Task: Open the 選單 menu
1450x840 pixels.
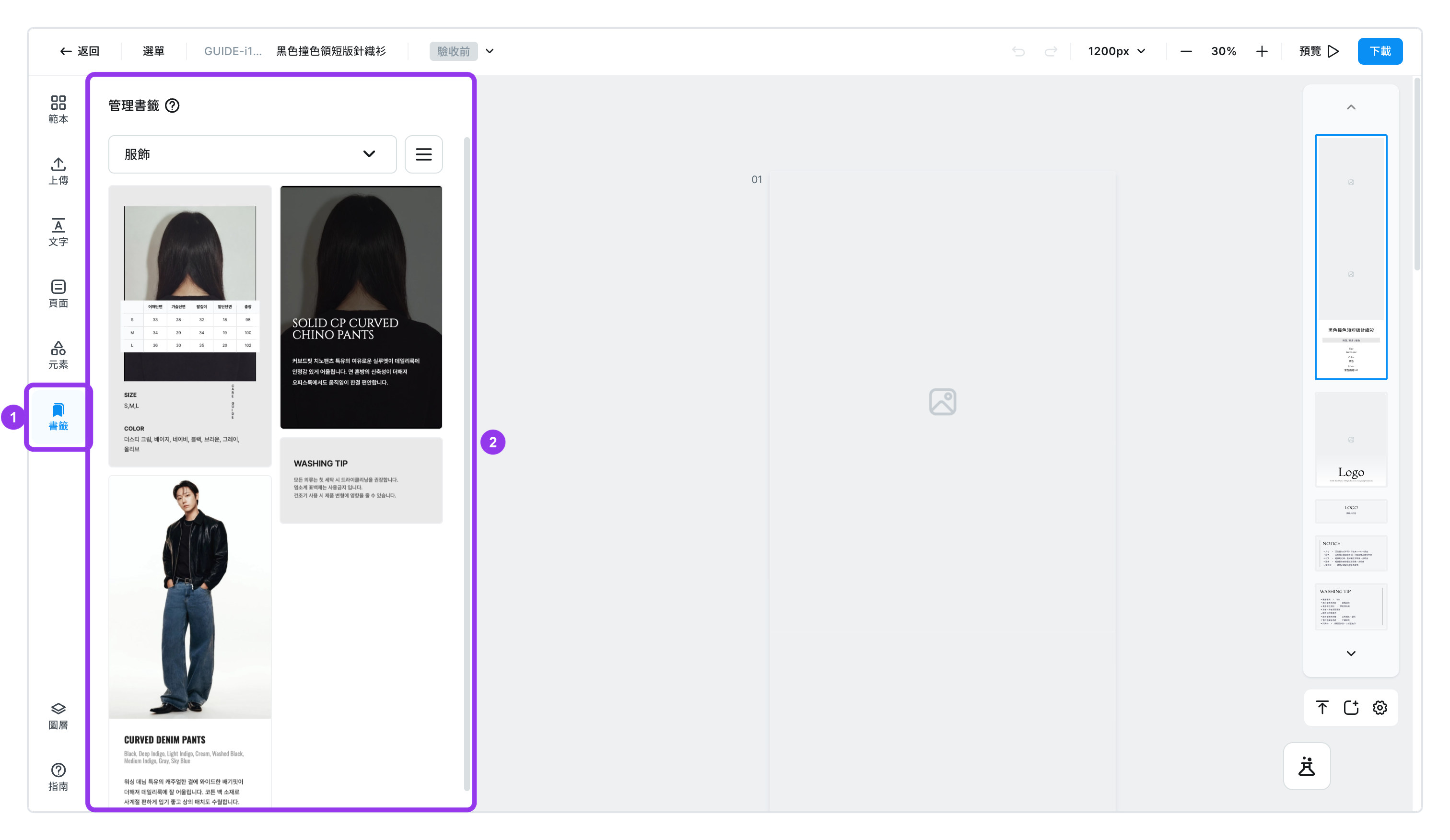Action: click(x=153, y=51)
